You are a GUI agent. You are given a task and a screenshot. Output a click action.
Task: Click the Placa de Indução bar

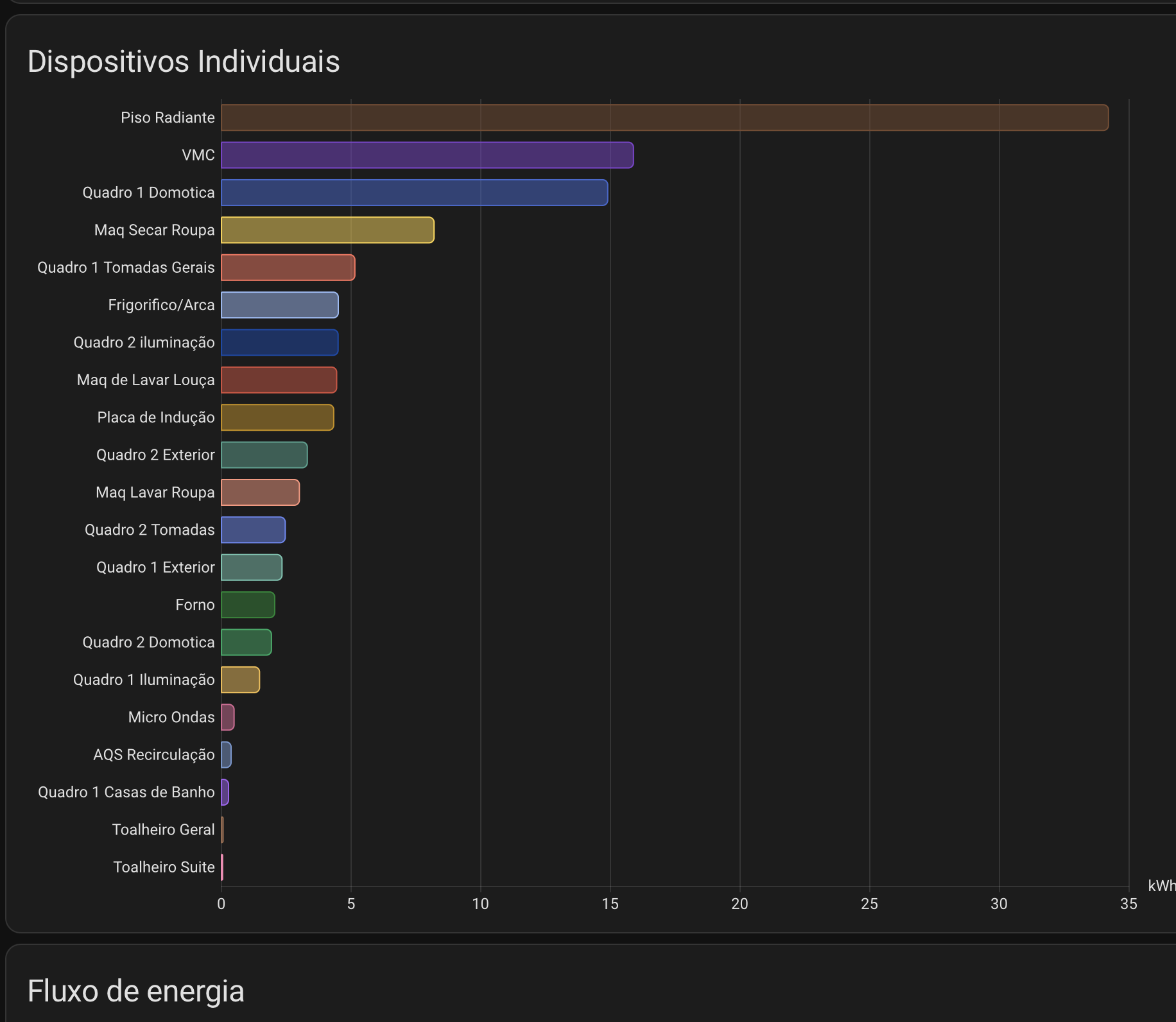point(277,417)
